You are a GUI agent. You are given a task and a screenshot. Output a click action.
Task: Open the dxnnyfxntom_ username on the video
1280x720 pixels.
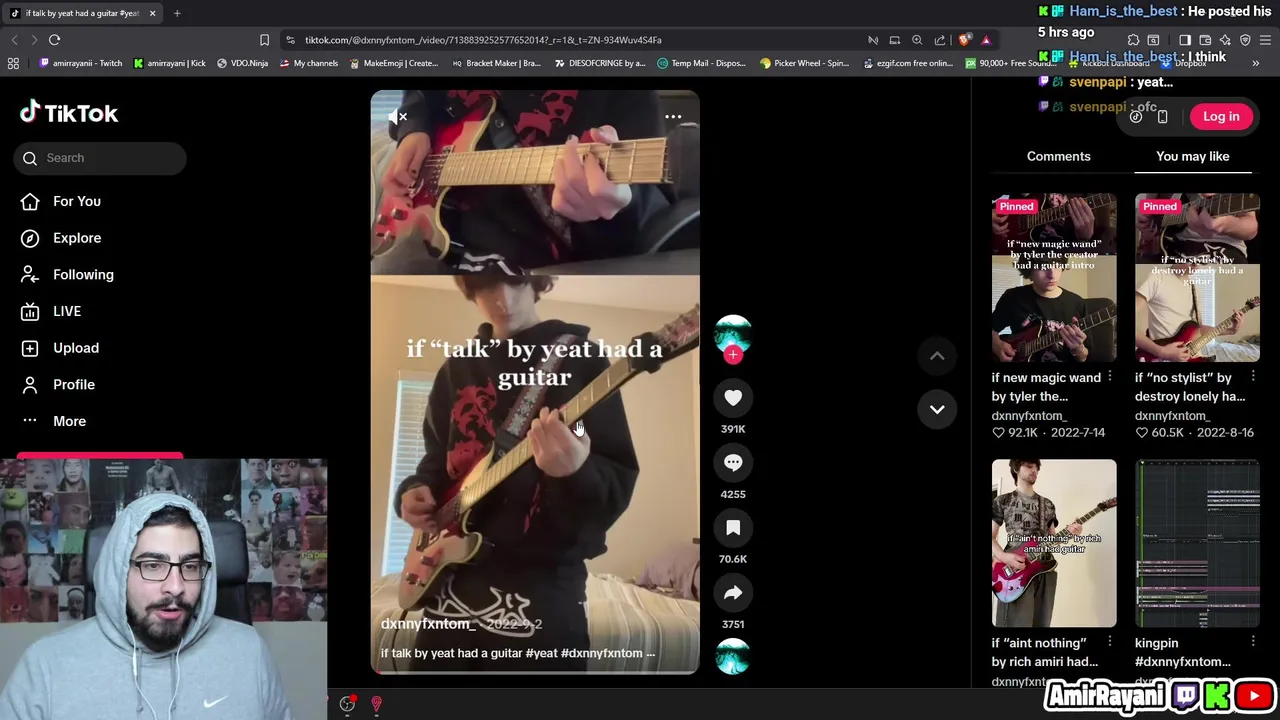(428, 624)
